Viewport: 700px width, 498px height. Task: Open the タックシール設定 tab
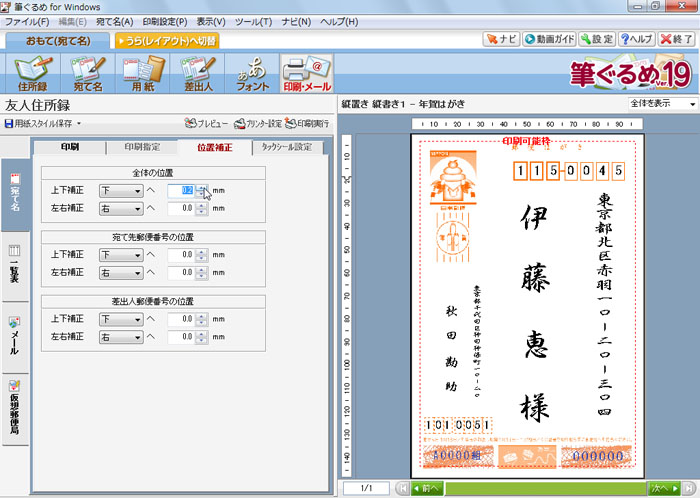[286, 147]
